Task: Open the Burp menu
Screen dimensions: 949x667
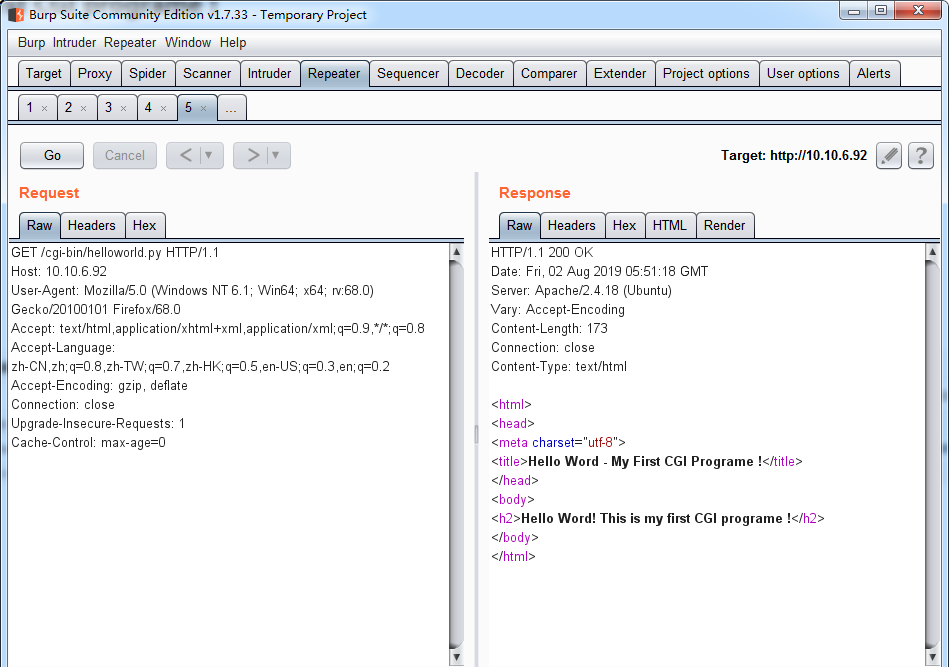Action: point(31,42)
